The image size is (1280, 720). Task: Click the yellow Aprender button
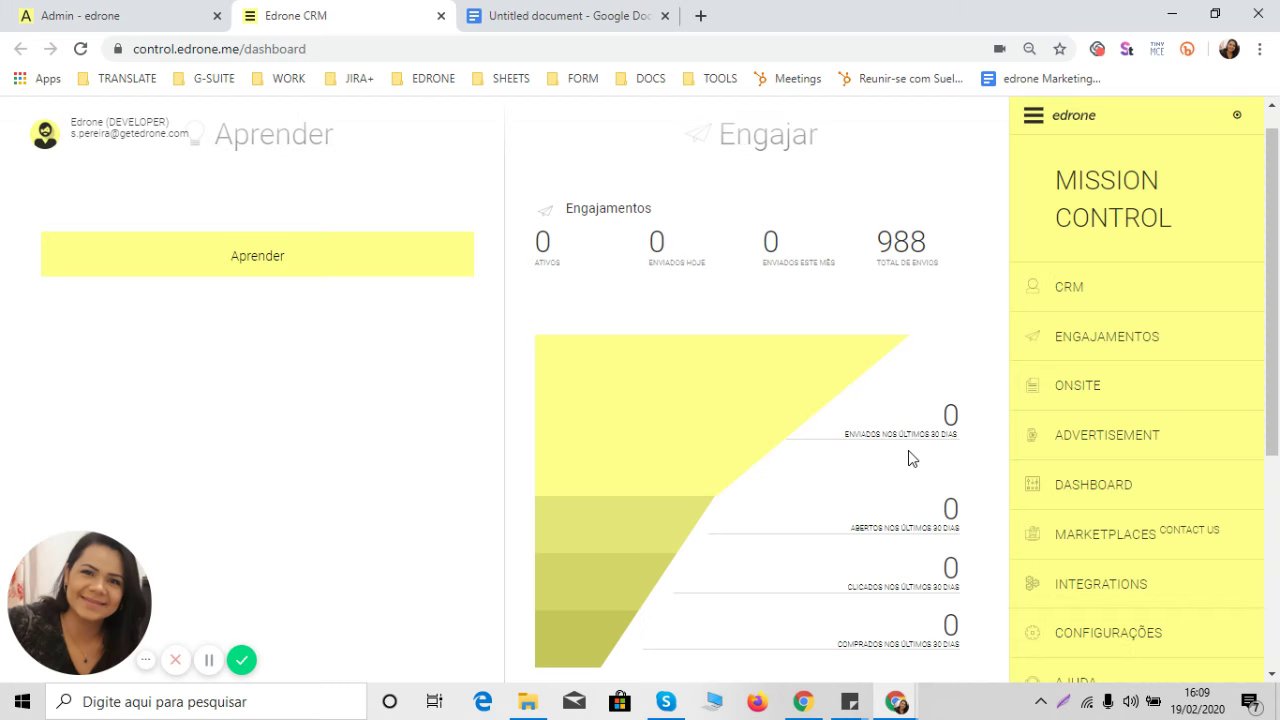click(257, 255)
